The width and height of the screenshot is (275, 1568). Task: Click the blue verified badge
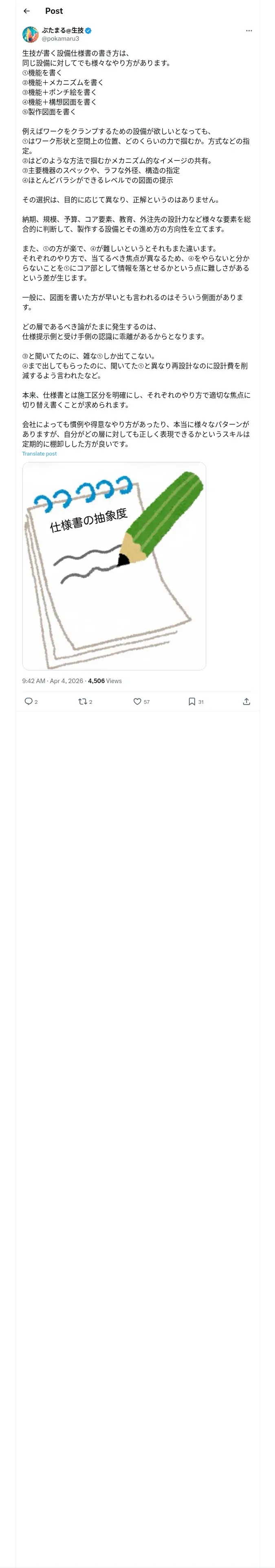(x=88, y=31)
